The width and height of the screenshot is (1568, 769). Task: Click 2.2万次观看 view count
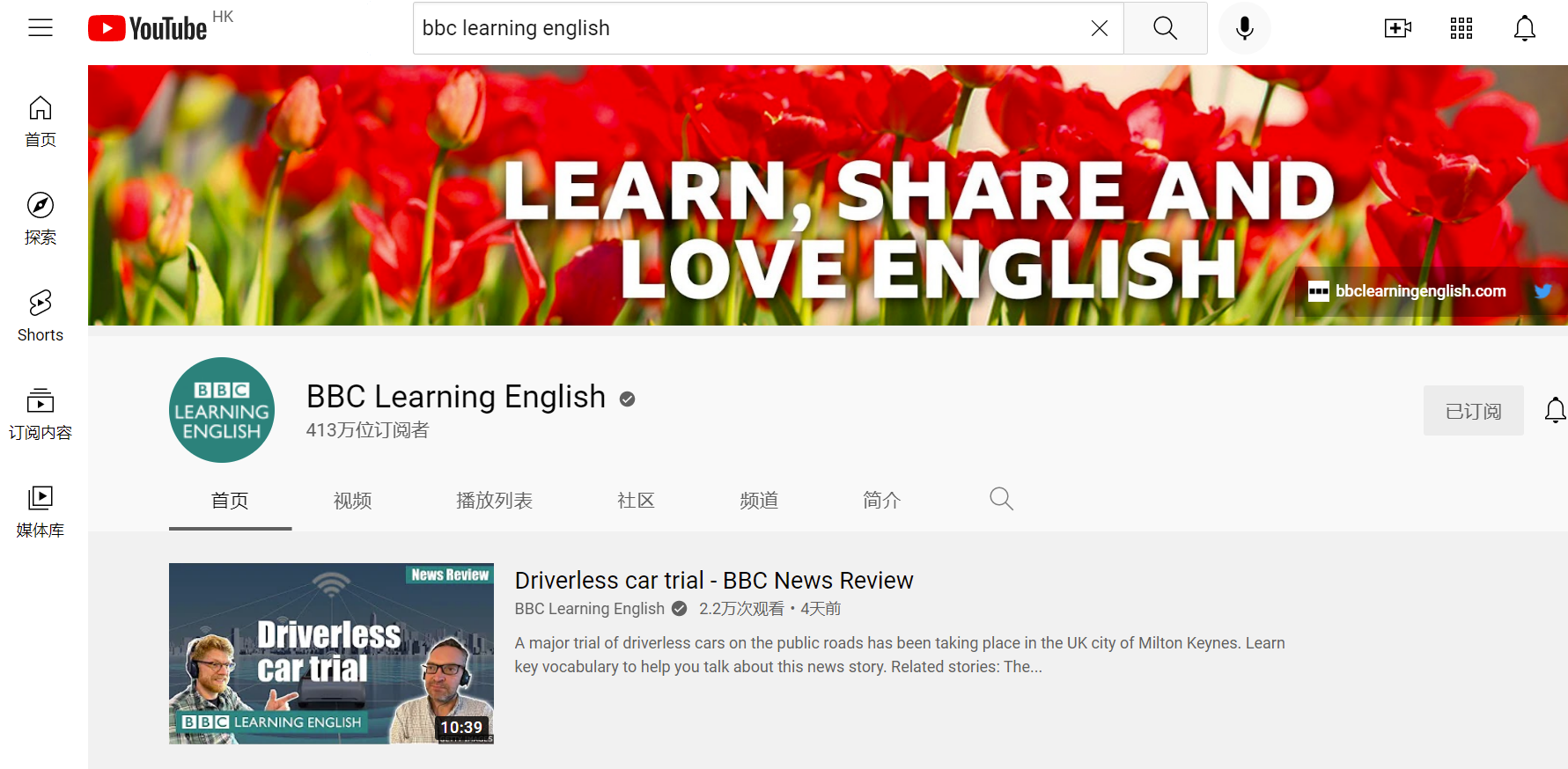pyautogui.click(x=741, y=609)
